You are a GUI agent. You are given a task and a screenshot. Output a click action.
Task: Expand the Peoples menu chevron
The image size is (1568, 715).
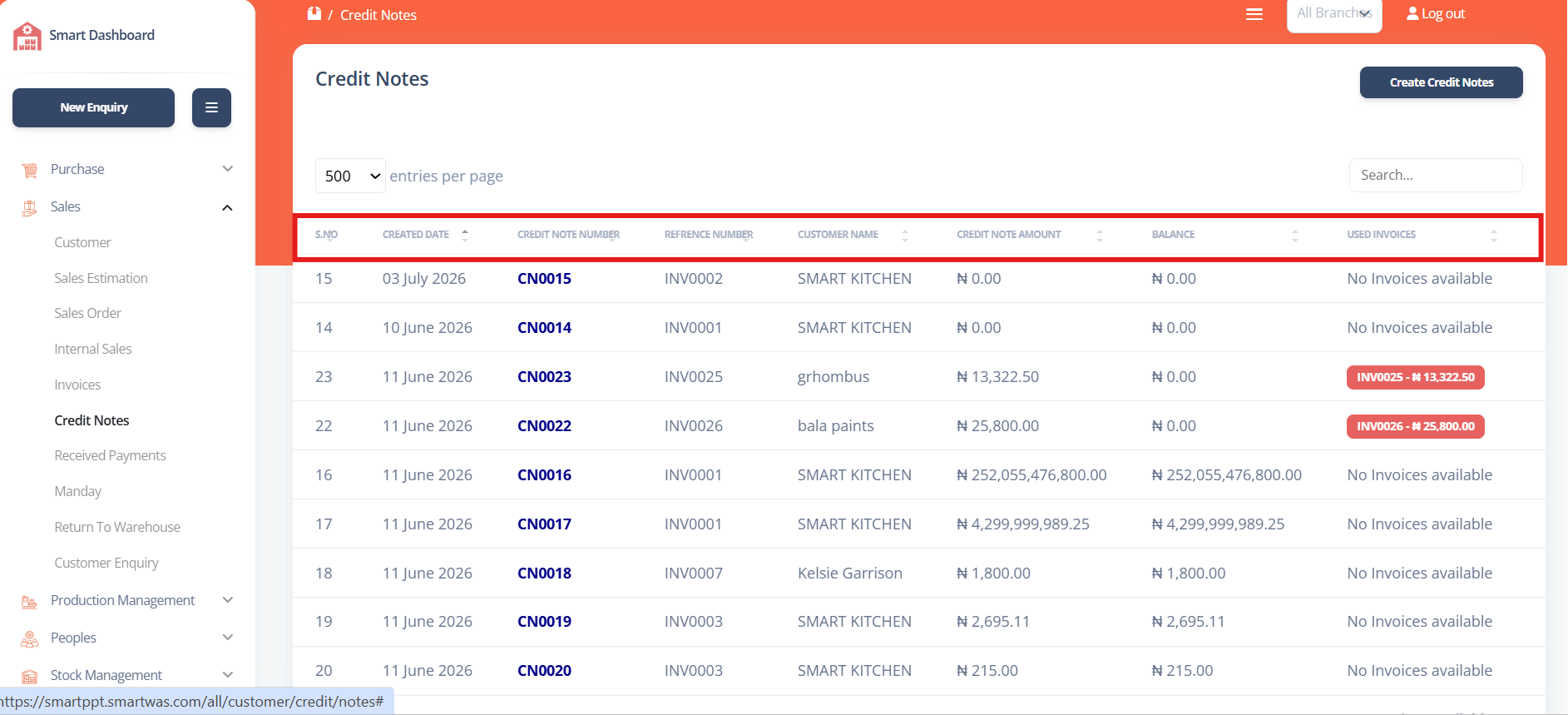pos(227,638)
